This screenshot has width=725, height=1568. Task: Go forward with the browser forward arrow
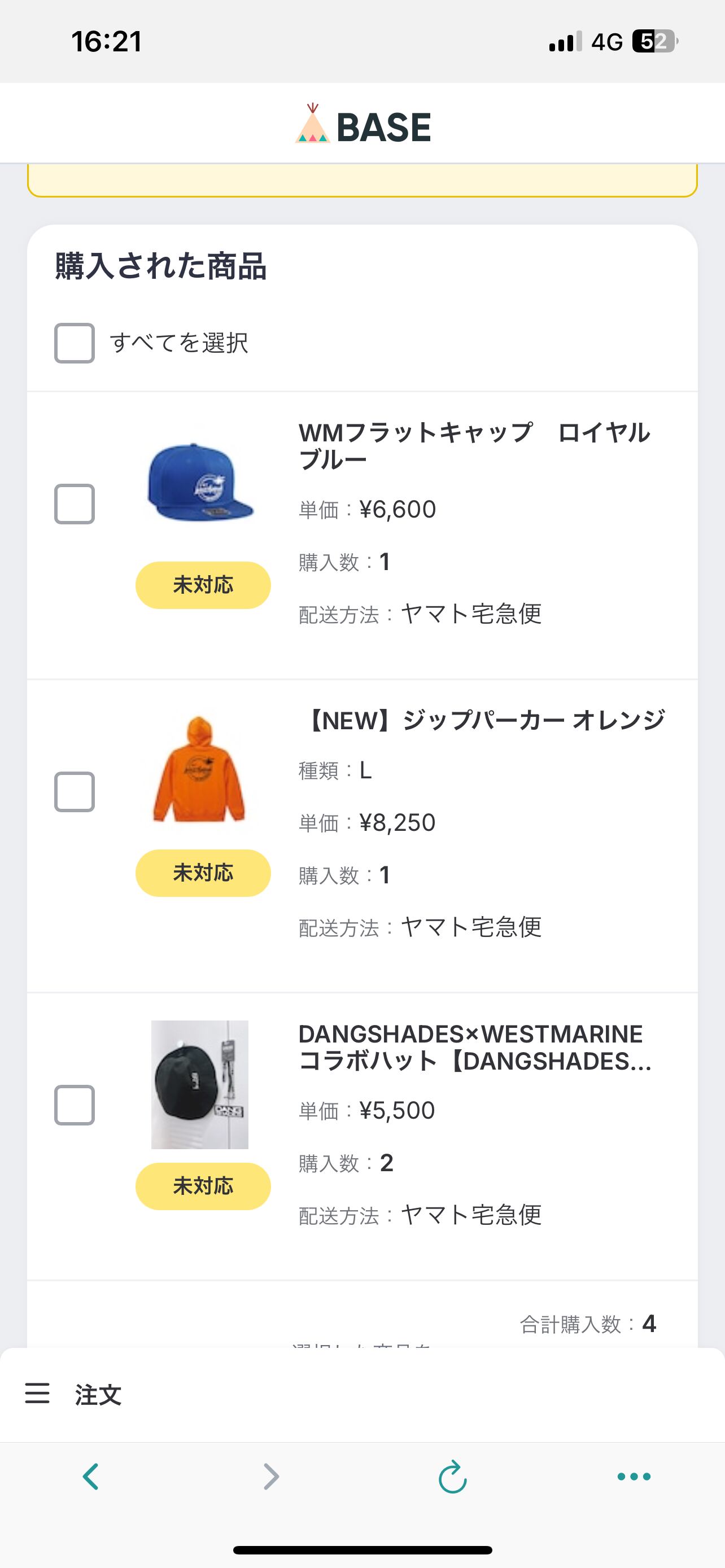coord(271,1476)
